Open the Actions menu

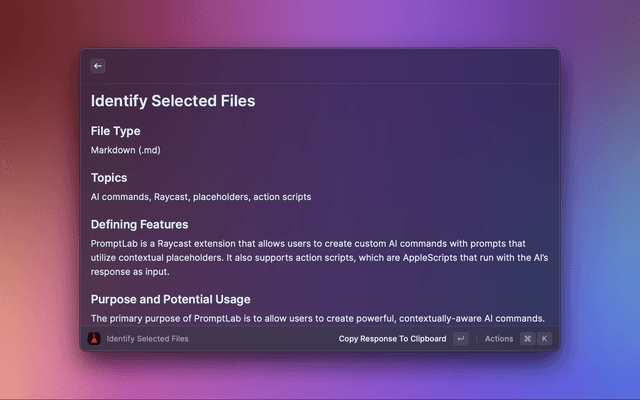pos(499,339)
